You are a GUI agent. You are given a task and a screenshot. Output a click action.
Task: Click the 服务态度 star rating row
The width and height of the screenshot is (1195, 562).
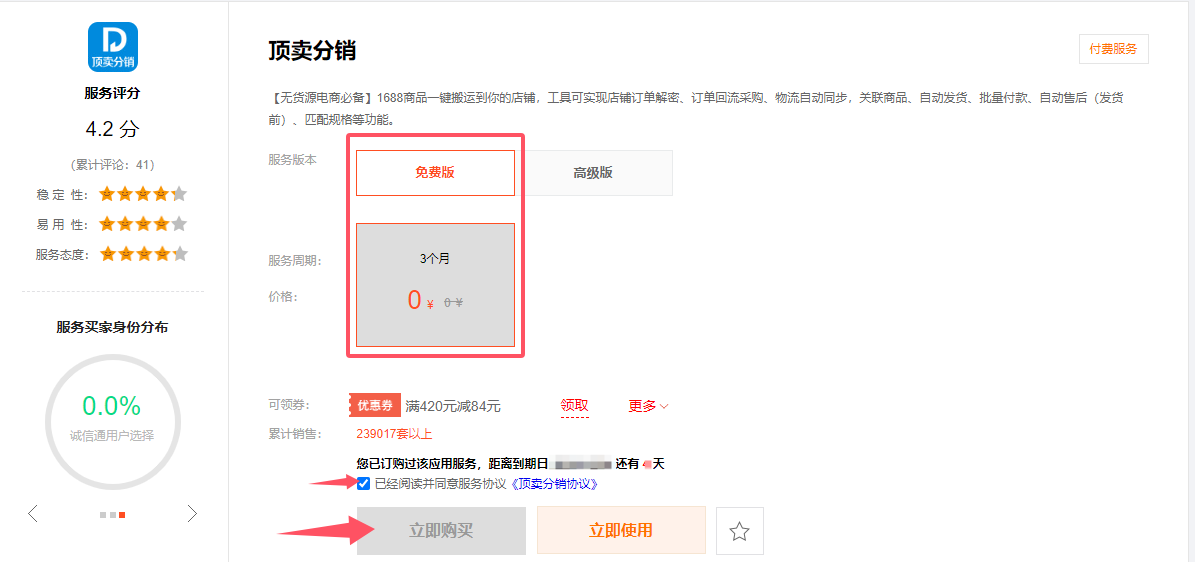click(x=143, y=254)
